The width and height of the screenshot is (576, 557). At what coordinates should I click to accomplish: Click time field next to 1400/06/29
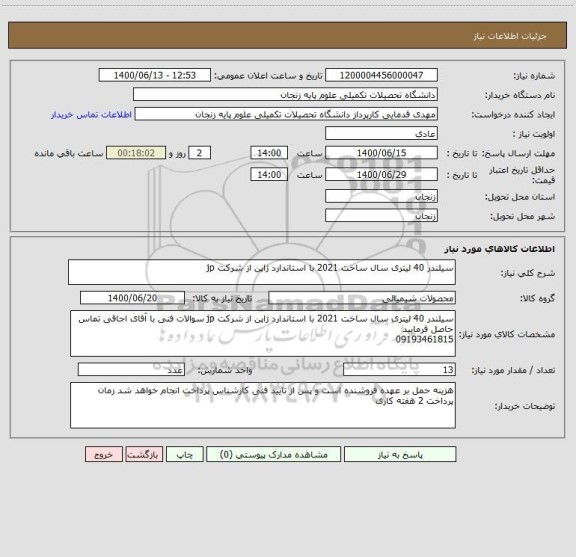(269, 175)
